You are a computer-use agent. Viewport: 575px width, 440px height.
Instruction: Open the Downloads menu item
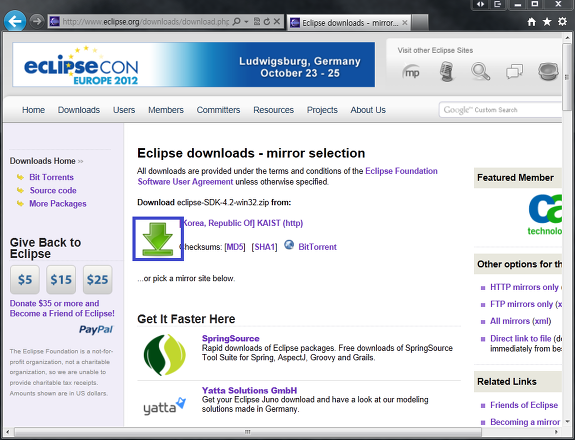click(79, 110)
